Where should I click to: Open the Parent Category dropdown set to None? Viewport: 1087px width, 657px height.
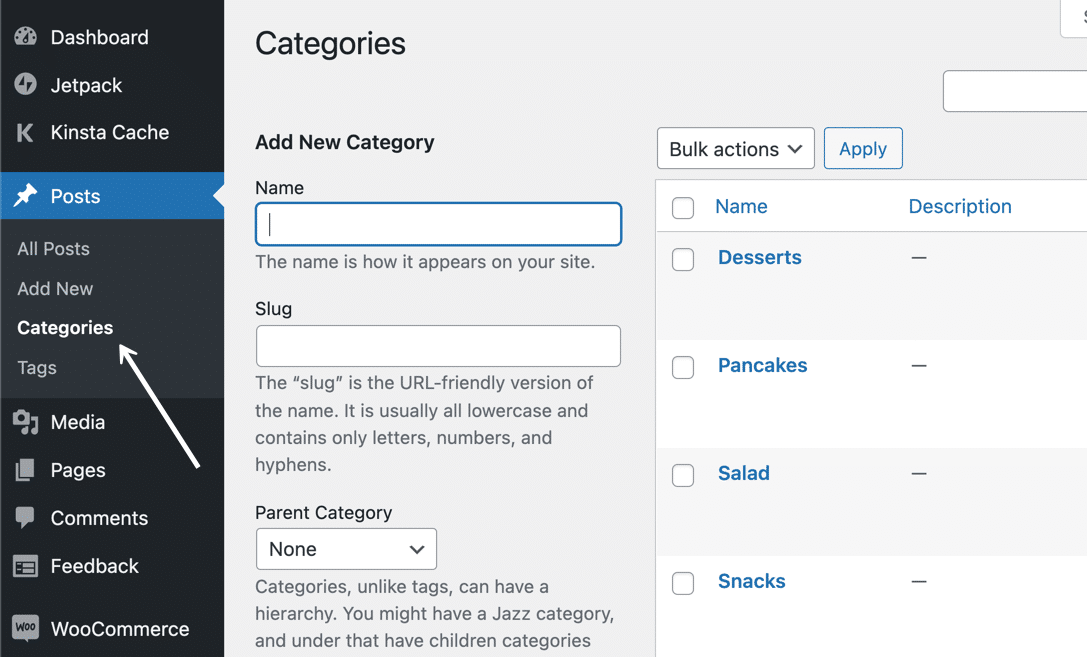coord(346,549)
